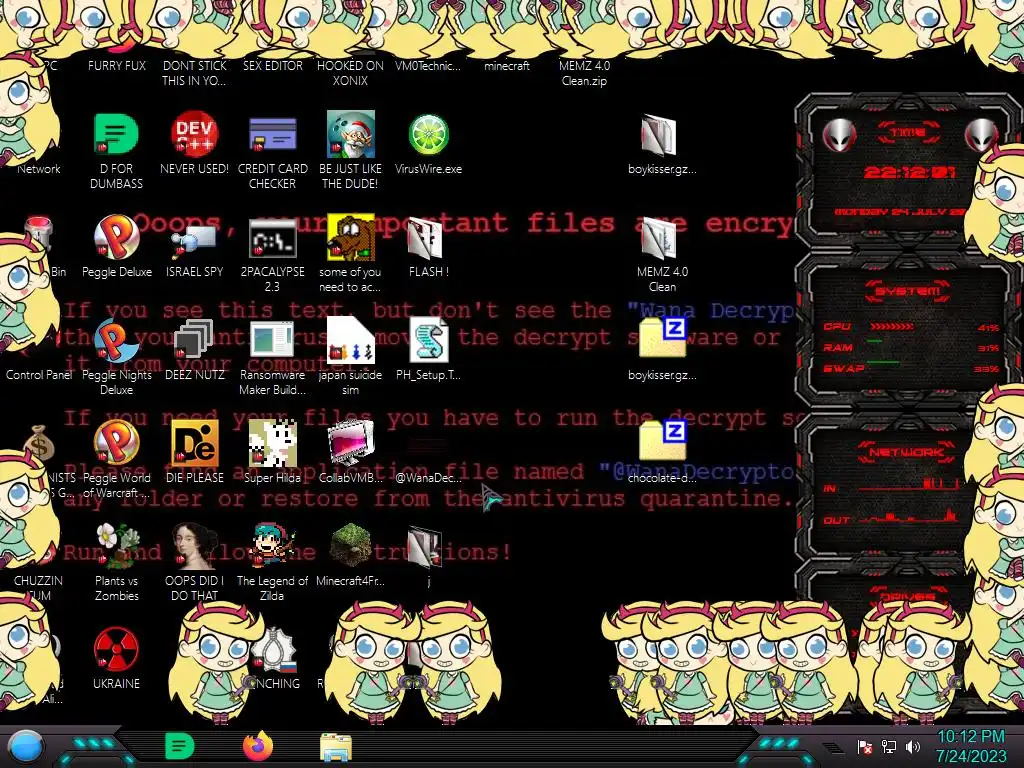The width and height of the screenshot is (1024, 768).
Task: Open the PH_Setup script file icon
Action: click(x=428, y=340)
